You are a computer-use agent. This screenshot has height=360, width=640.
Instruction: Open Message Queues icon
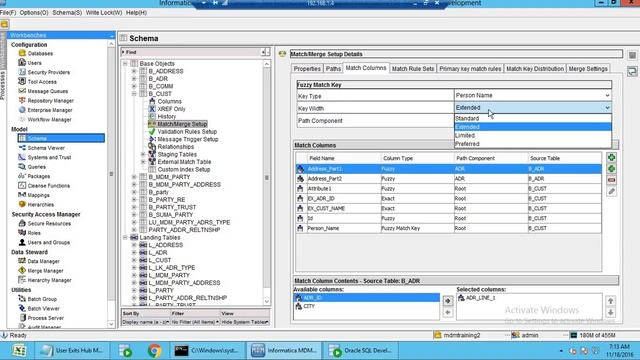click(x=22, y=91)
